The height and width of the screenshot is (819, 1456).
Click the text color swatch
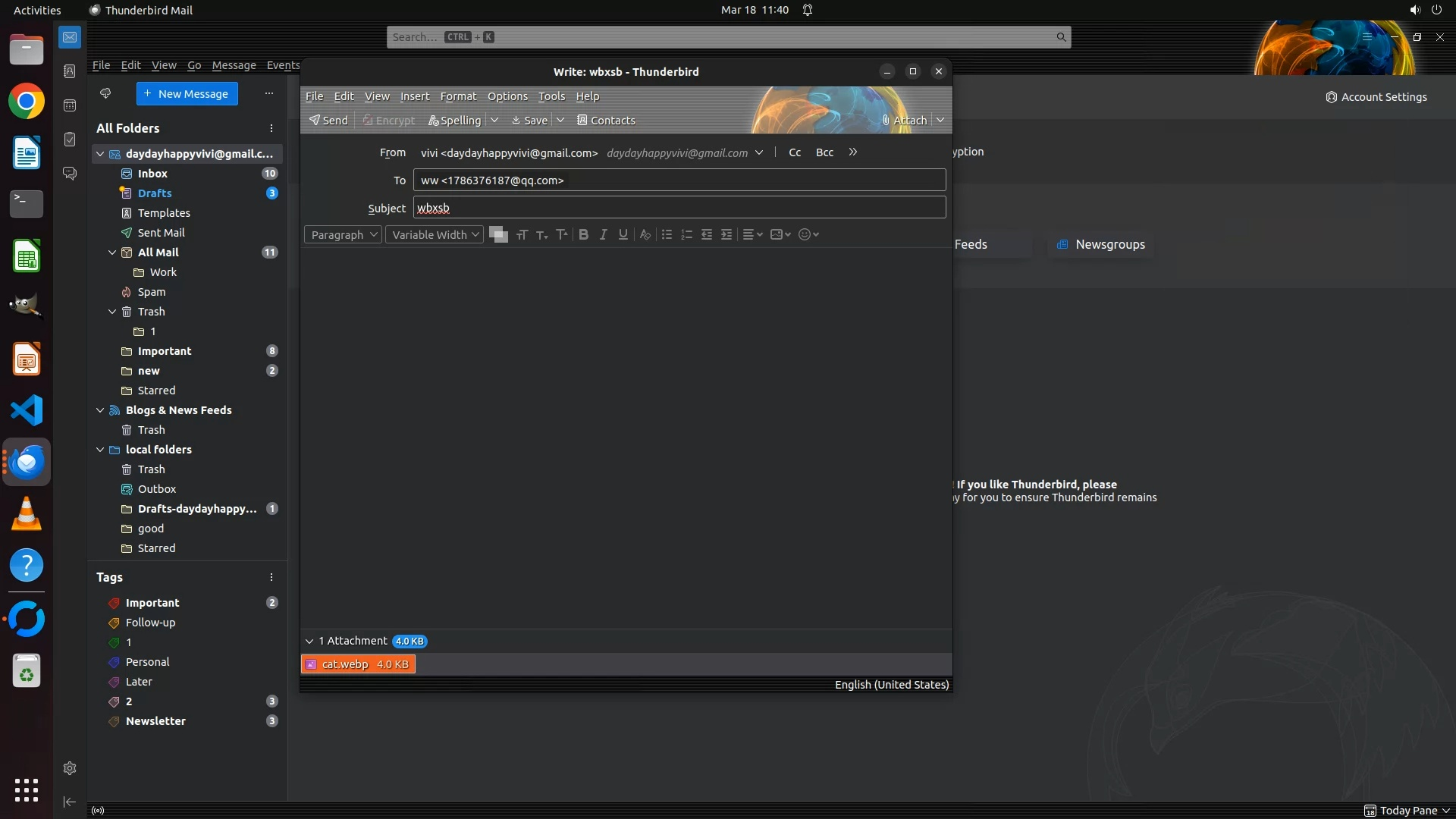point(497,233)
